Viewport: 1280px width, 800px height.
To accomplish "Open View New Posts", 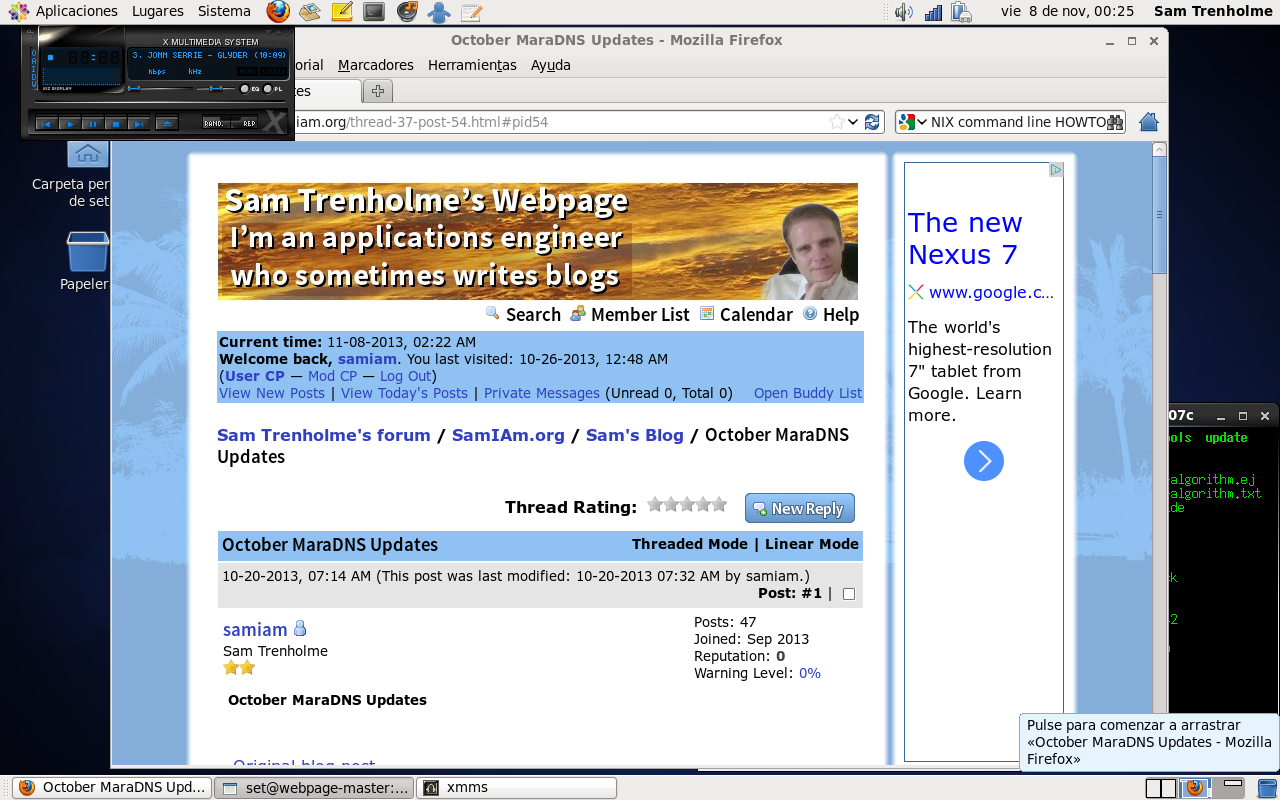I will [x=272, y=393].
